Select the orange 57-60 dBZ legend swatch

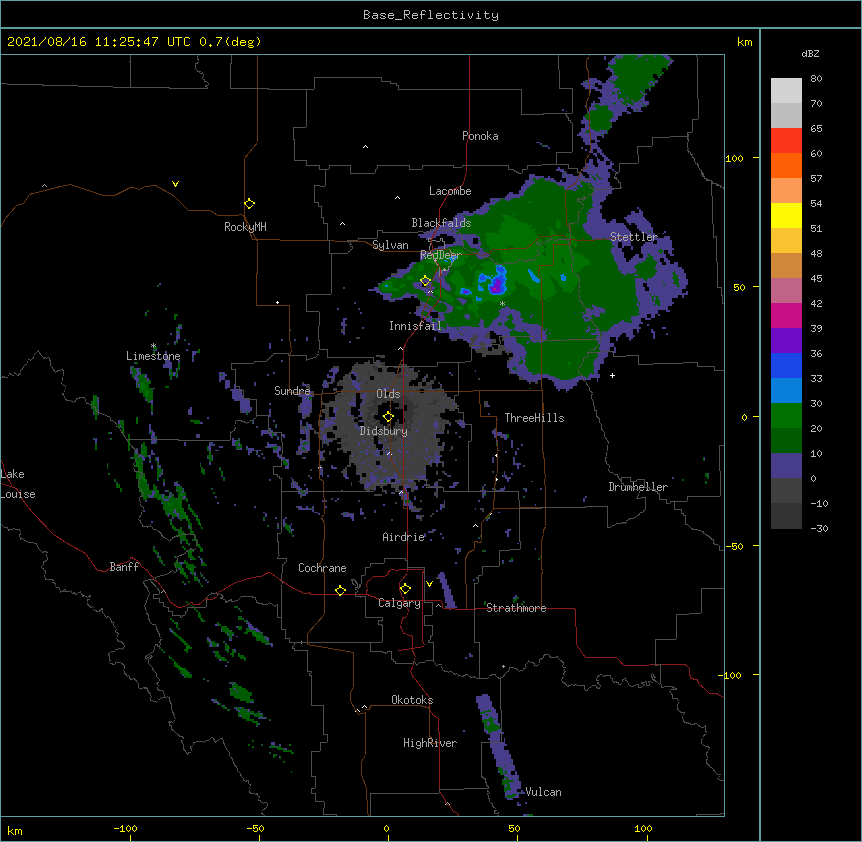[x=786, y=165]
